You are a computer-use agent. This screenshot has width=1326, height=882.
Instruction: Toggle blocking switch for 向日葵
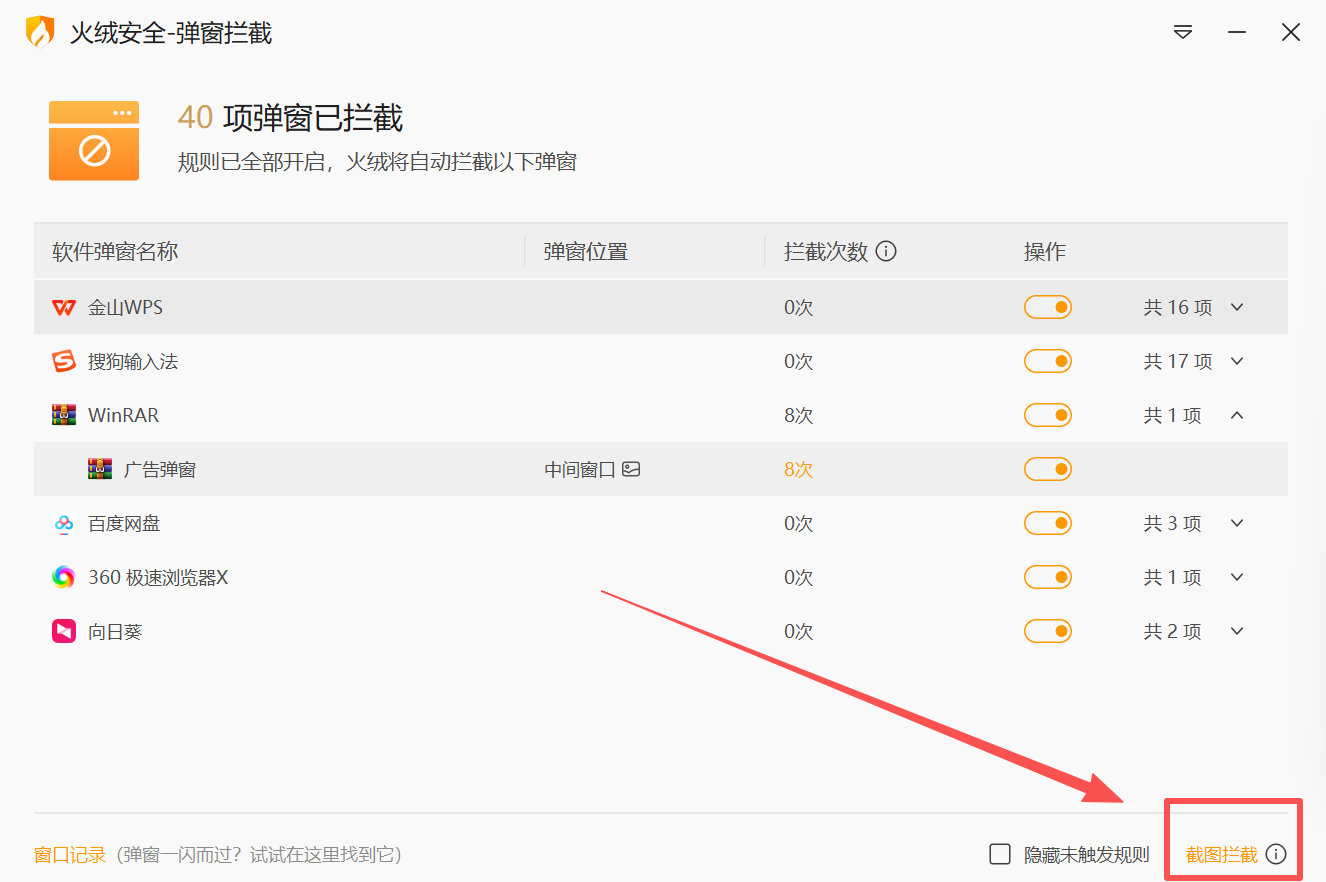pyautogui.click(x=1047, y=631)
